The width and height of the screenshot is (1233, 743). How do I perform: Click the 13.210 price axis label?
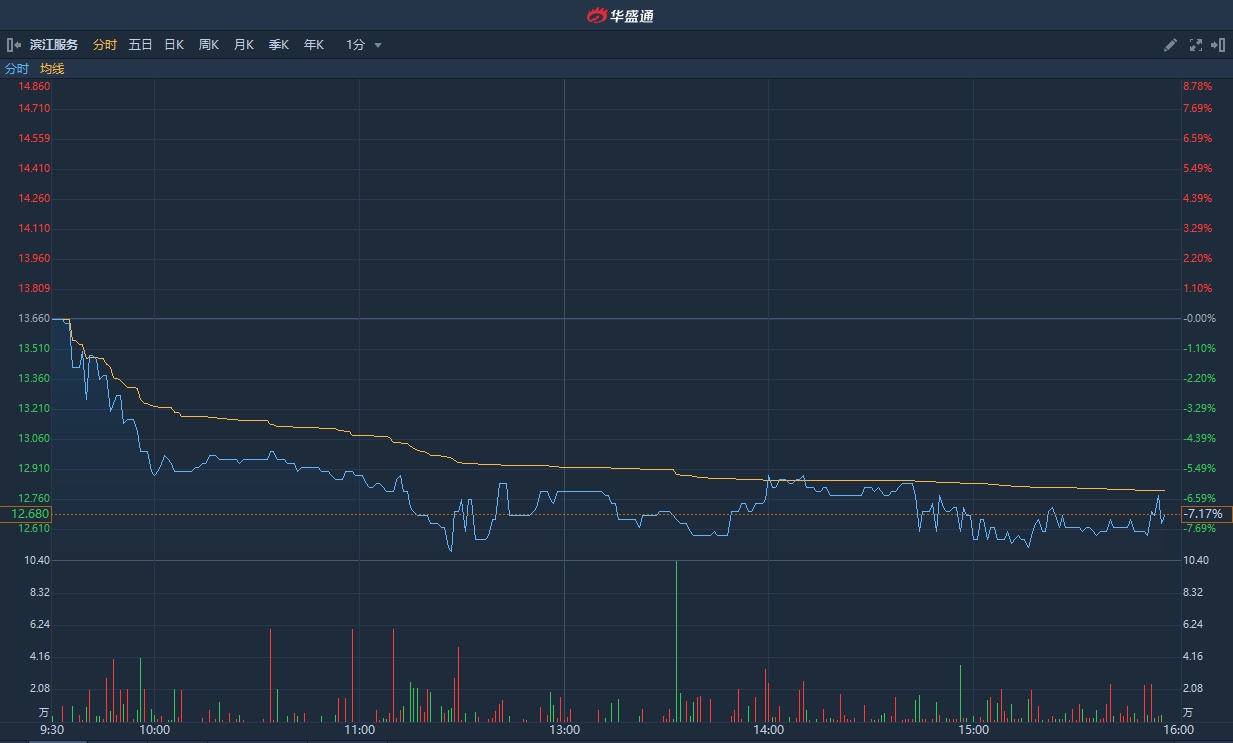(x=34, y=408)
